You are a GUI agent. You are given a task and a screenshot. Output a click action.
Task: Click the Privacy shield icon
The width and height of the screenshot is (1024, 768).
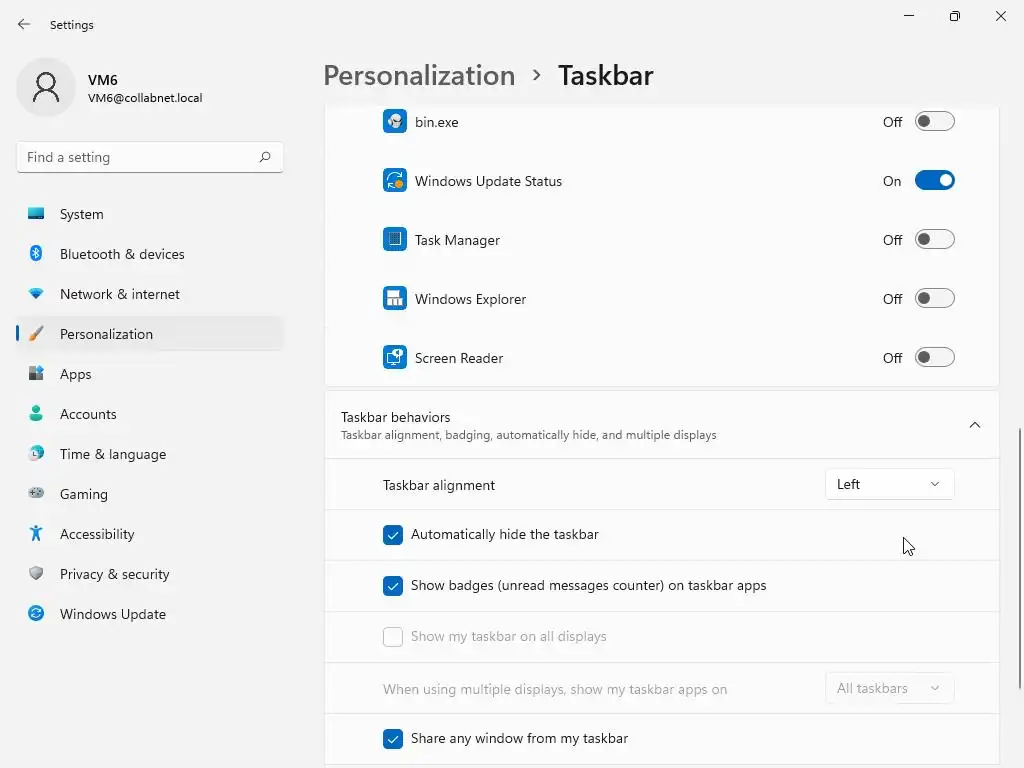[x=36, y=573]
